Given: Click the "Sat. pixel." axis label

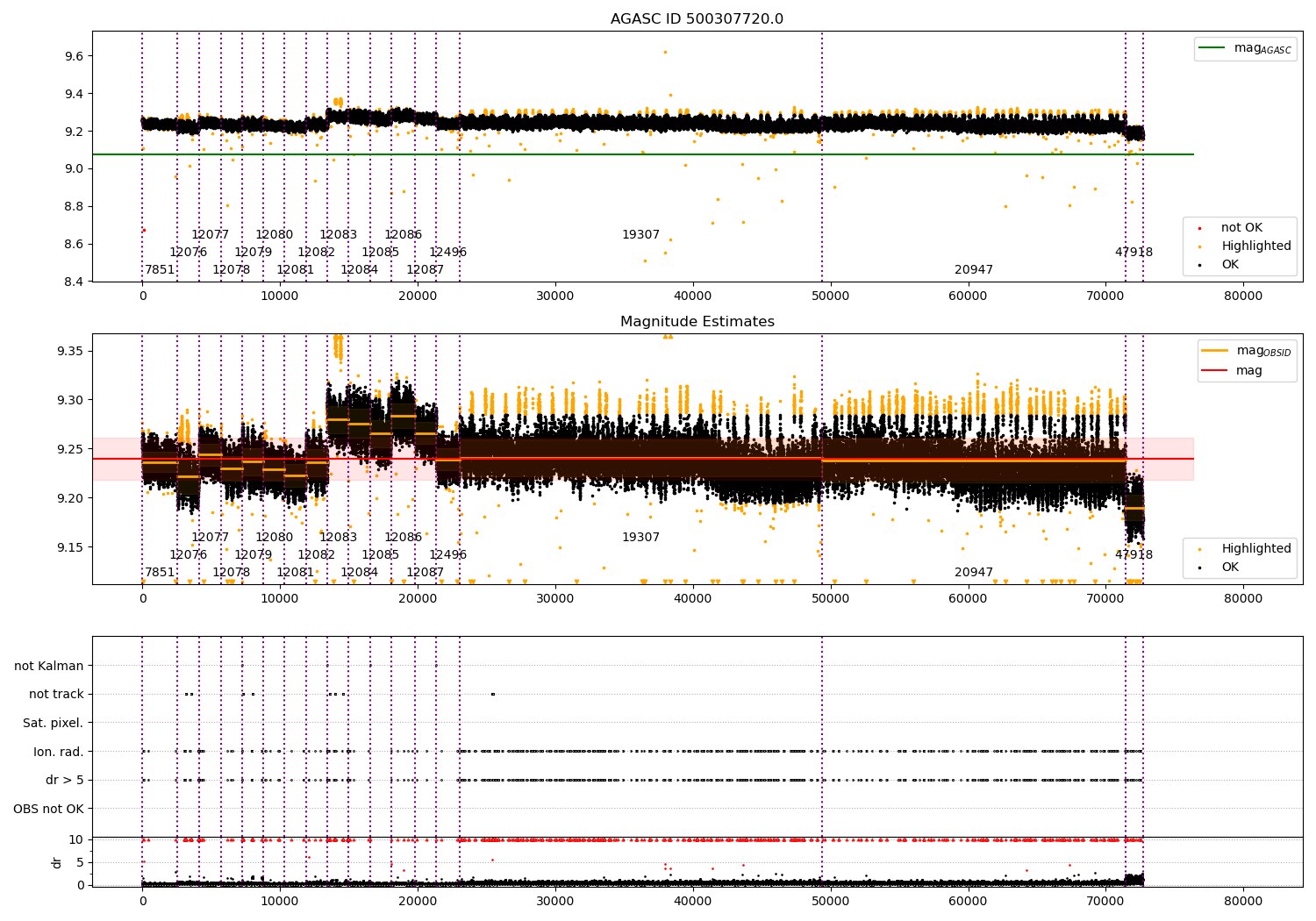Looking at the screenshot, I should point(54,724).
